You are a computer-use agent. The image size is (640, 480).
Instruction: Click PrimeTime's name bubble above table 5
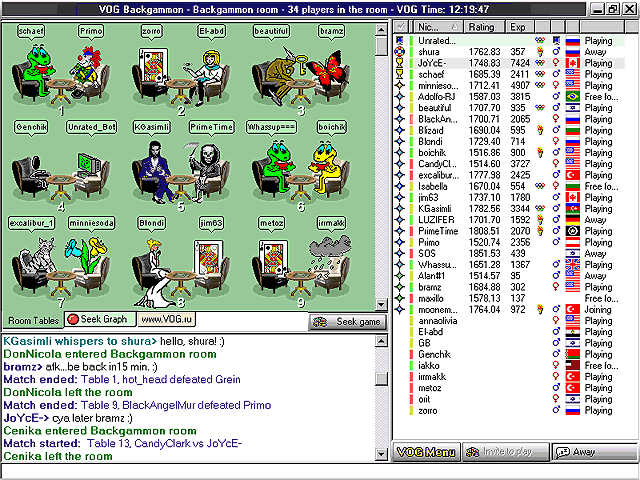[211, 127]
